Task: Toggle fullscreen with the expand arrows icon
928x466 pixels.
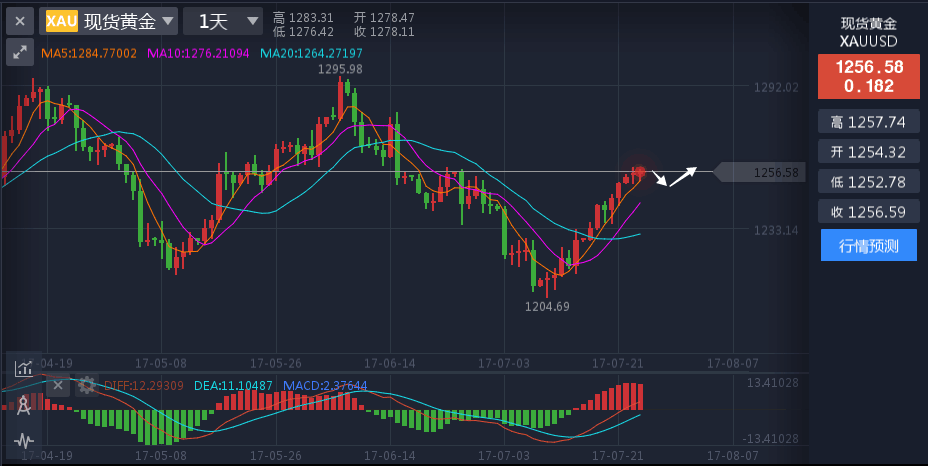Action: (x=19, y=52)
